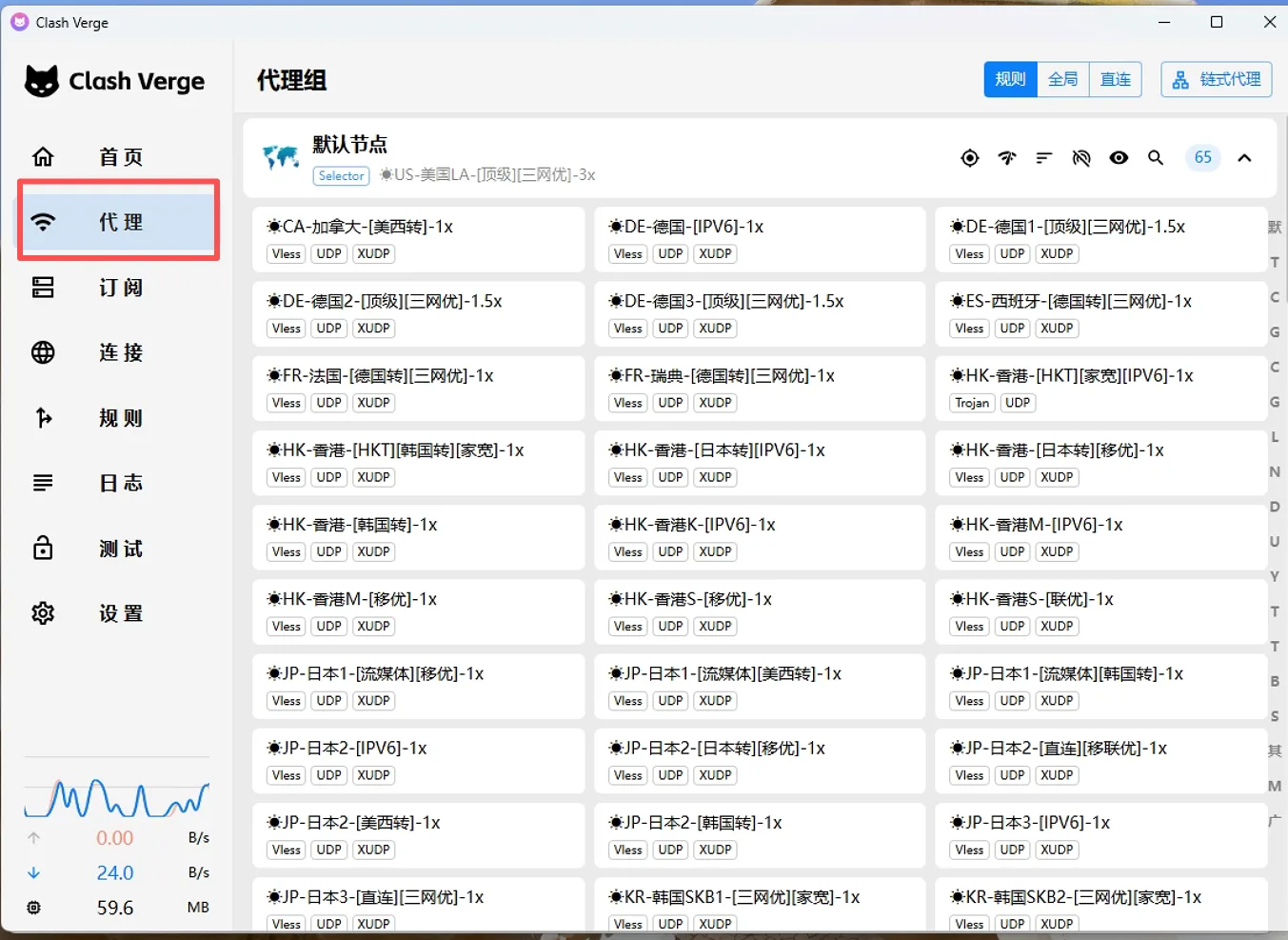Collapse the 默认节点 group chevron
1288x940 pixels.
[x=1244, y=158]
